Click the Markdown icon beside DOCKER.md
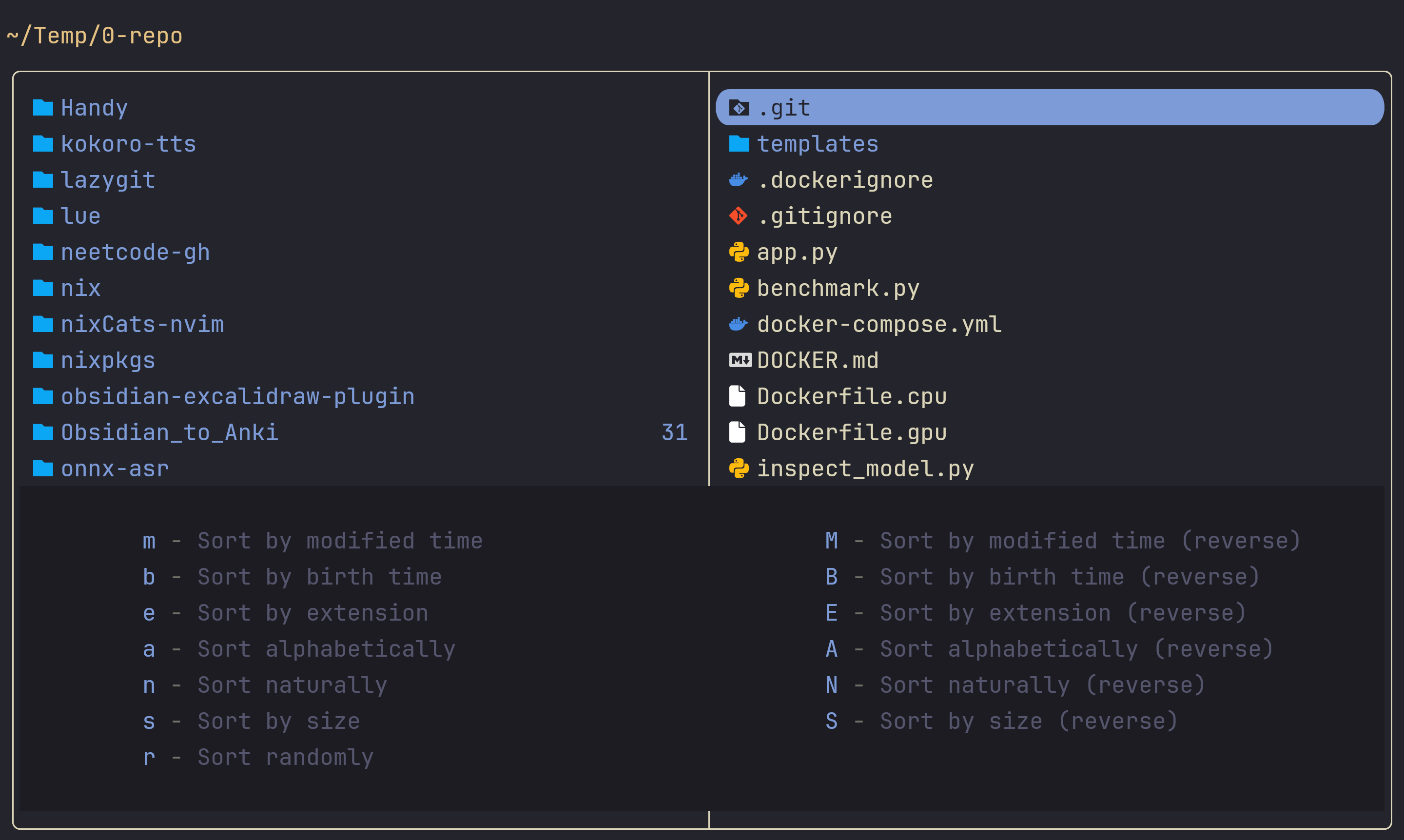This screenshot has width=1404, height=840. [x=740, y=360]
